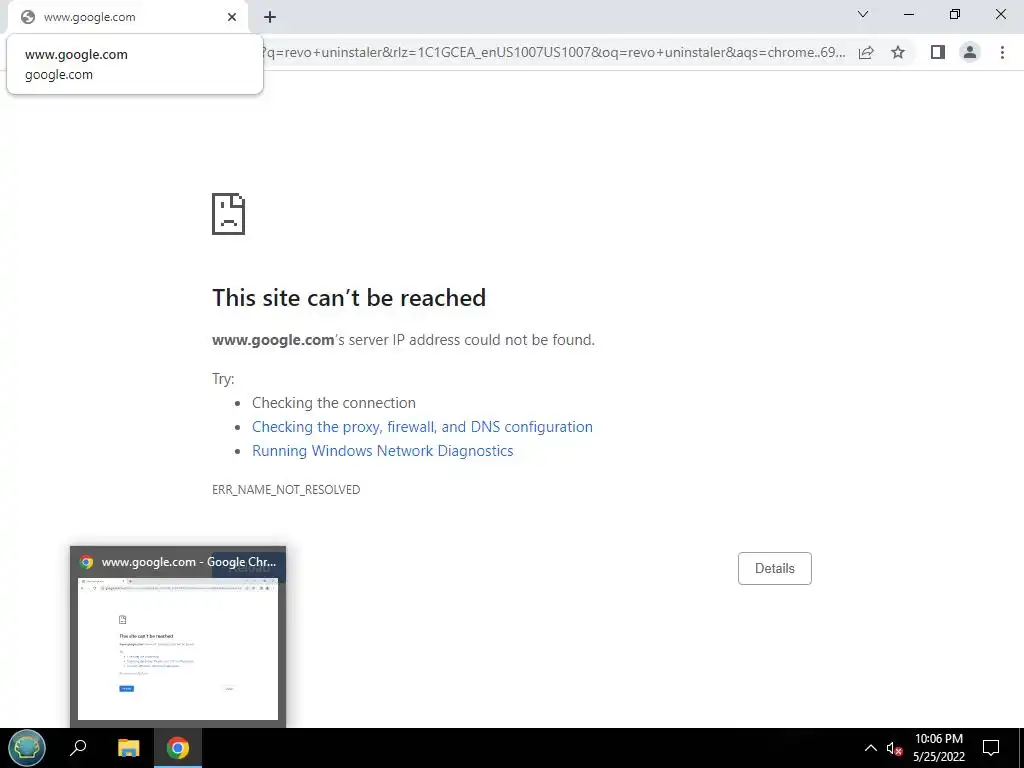This screenshot has width=1024, height=768.
Task: Open a new tab with plus button
Action: [x=270, y=17]
